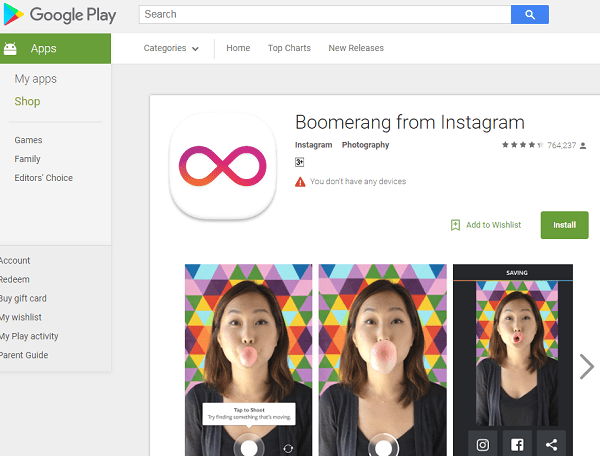The width and height of the screenshot is (600, 456).
Task: Click the generic share icon in the SAVING screenshot
Action: tap(551, 445)
